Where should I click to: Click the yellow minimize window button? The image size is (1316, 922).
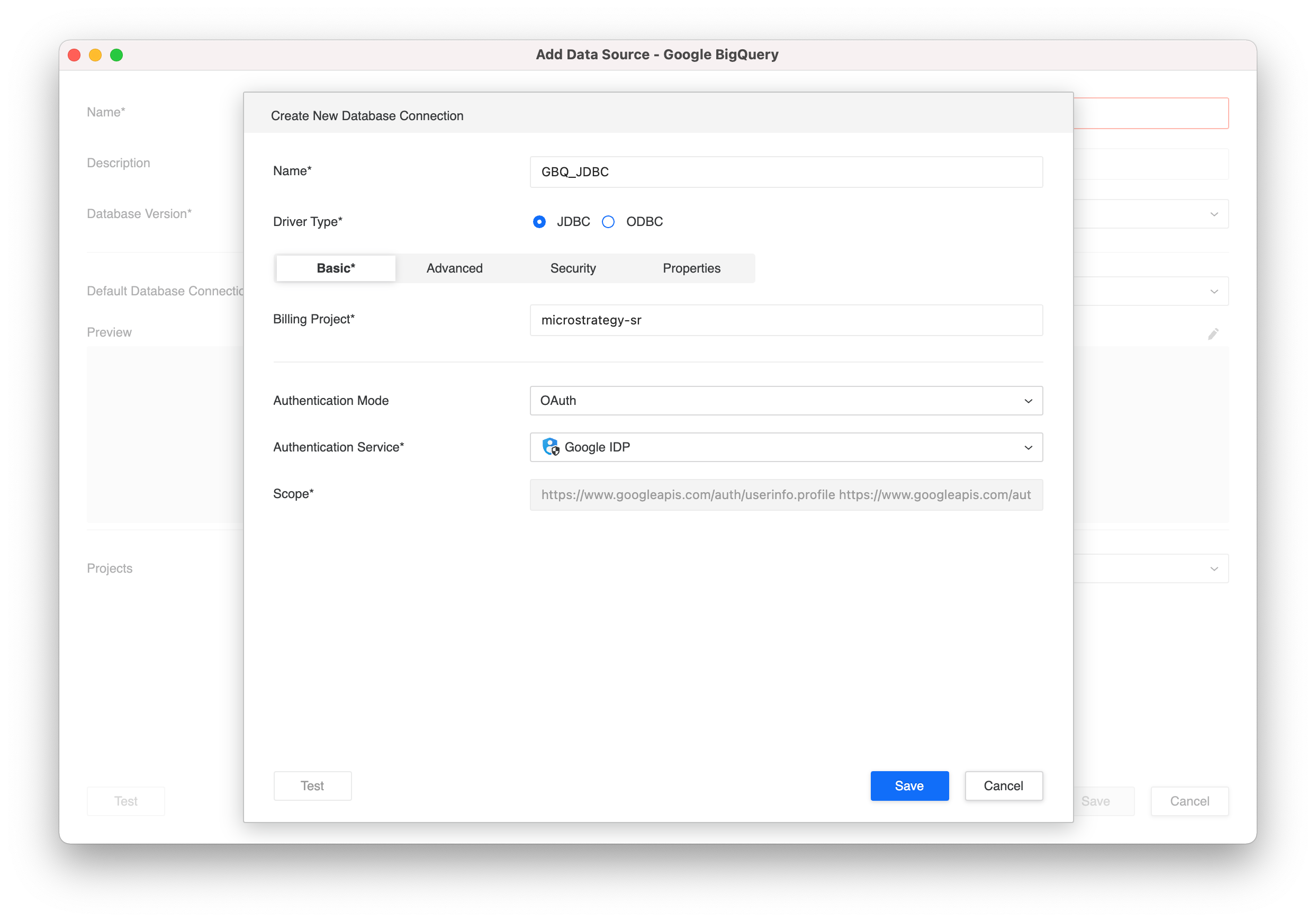coord(95,55)
